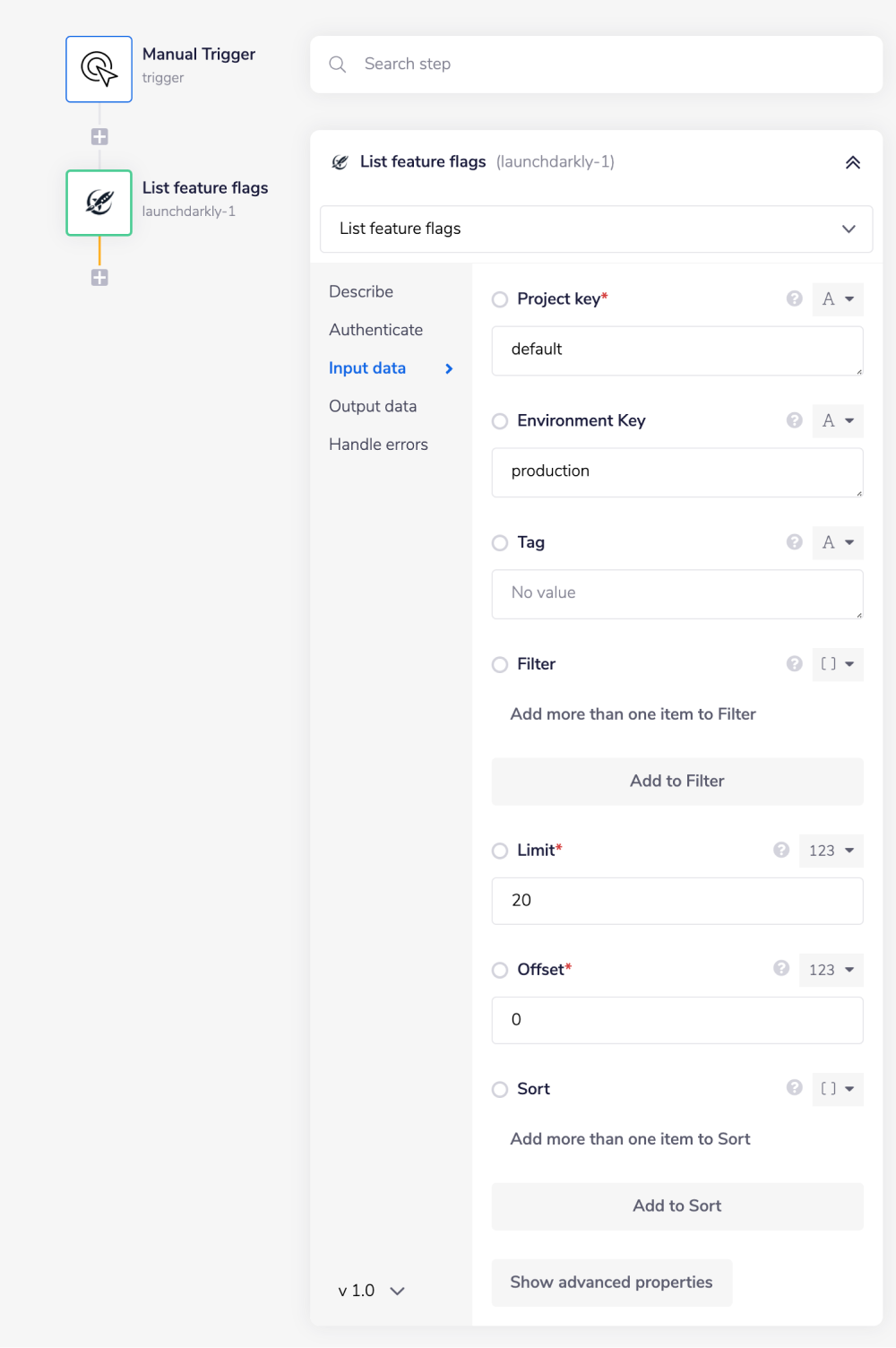
Task: Open the Output data section
Action: (x=373, y=405)
